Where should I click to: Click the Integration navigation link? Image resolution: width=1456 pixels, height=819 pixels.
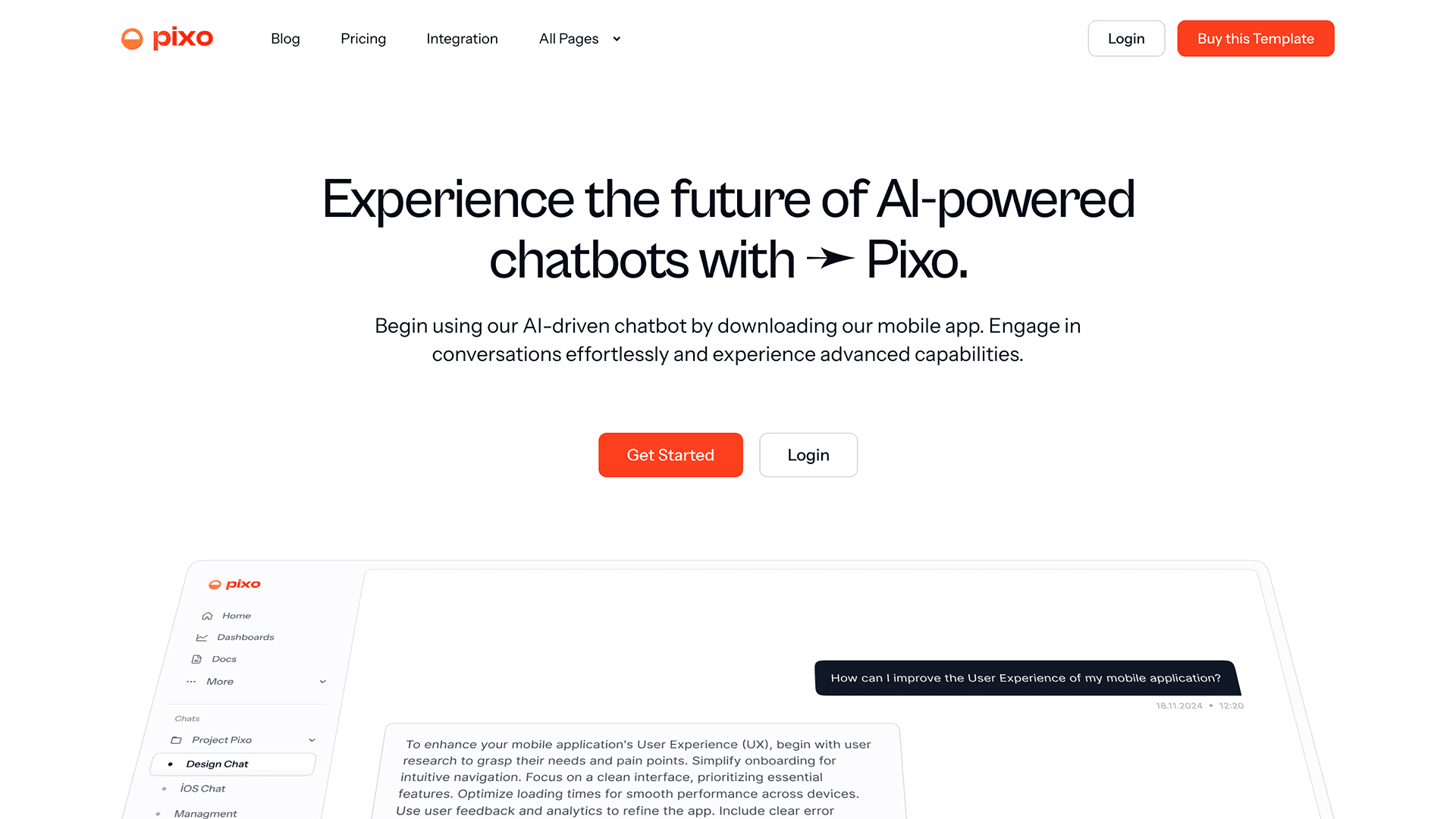tap(462, 38)
